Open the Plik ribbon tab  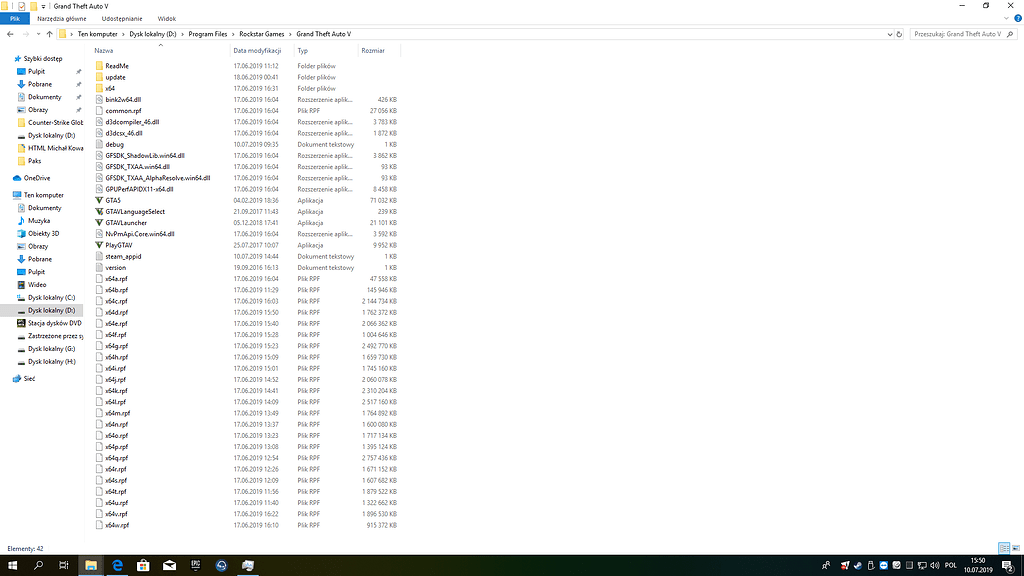14,19
